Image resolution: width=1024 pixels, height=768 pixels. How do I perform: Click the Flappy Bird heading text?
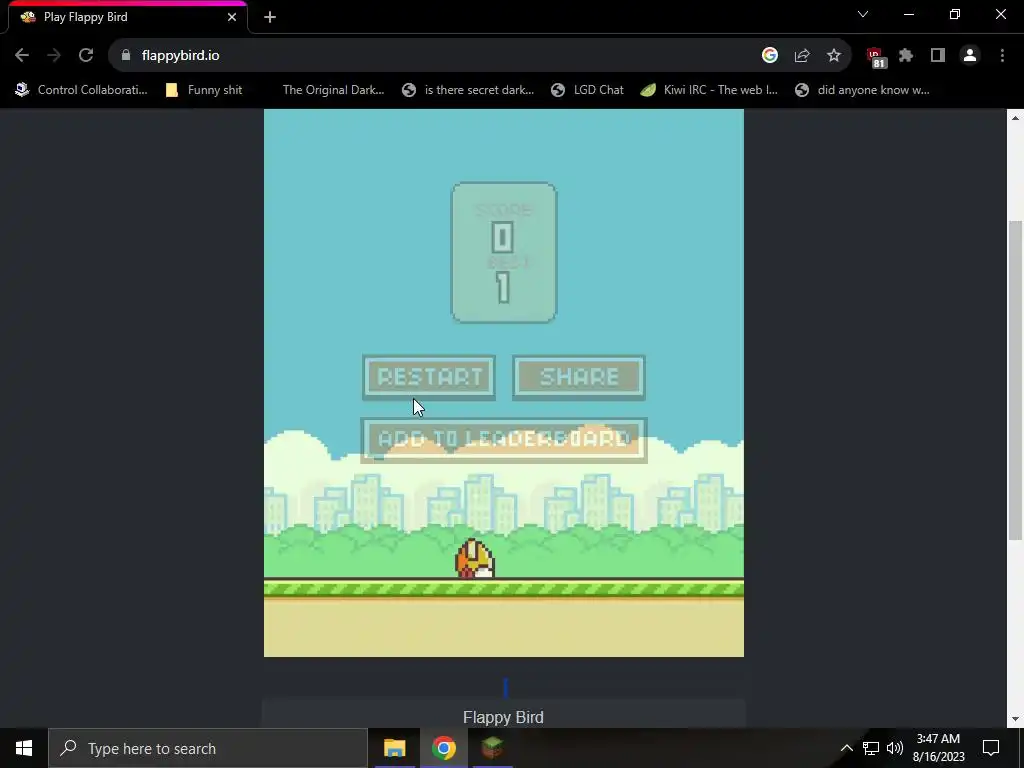(x=504, y=717)
